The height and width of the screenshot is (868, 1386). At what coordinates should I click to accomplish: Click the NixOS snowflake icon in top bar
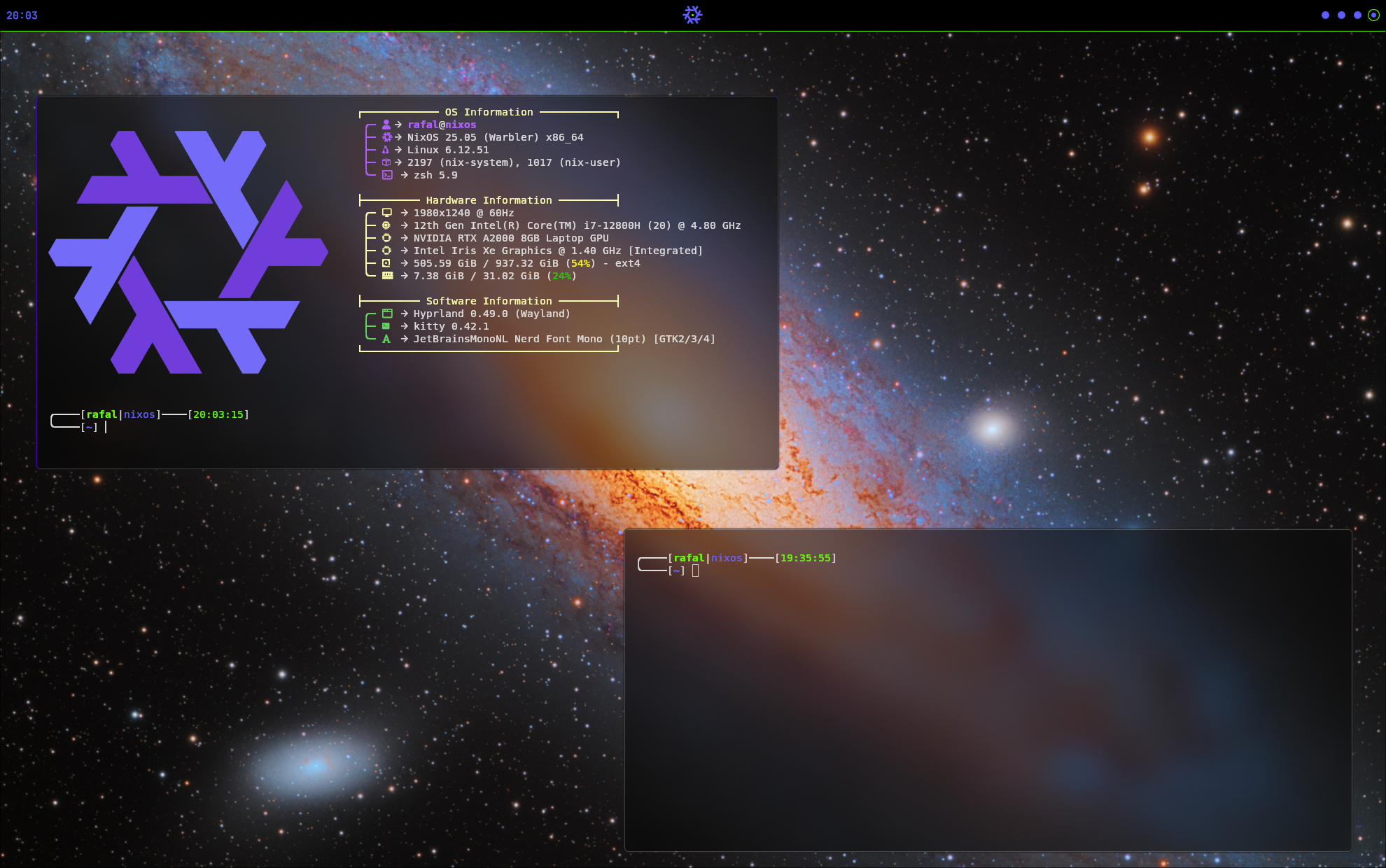[x=692, y=15]
